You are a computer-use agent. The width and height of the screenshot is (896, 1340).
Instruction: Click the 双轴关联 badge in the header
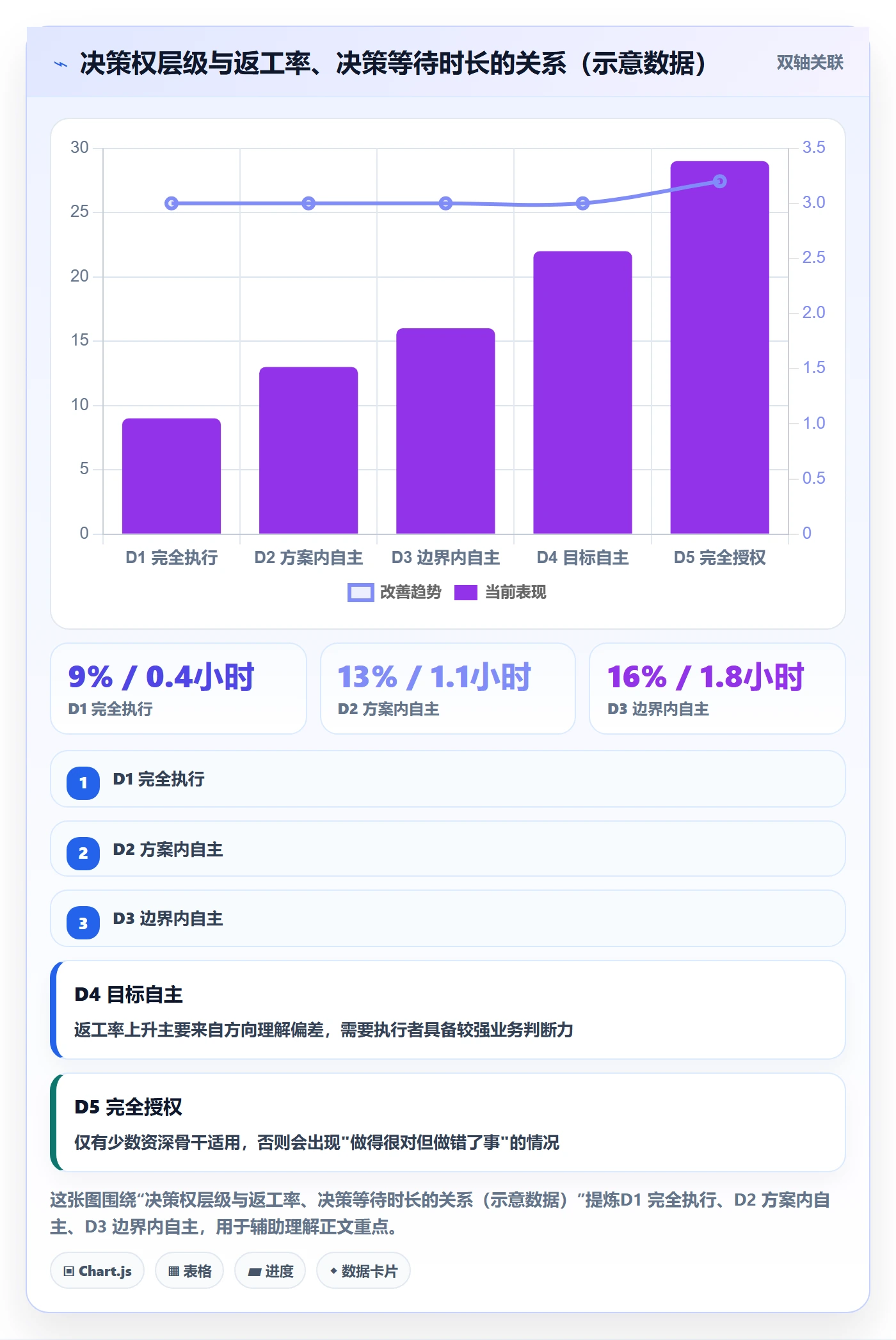(810, 63)
